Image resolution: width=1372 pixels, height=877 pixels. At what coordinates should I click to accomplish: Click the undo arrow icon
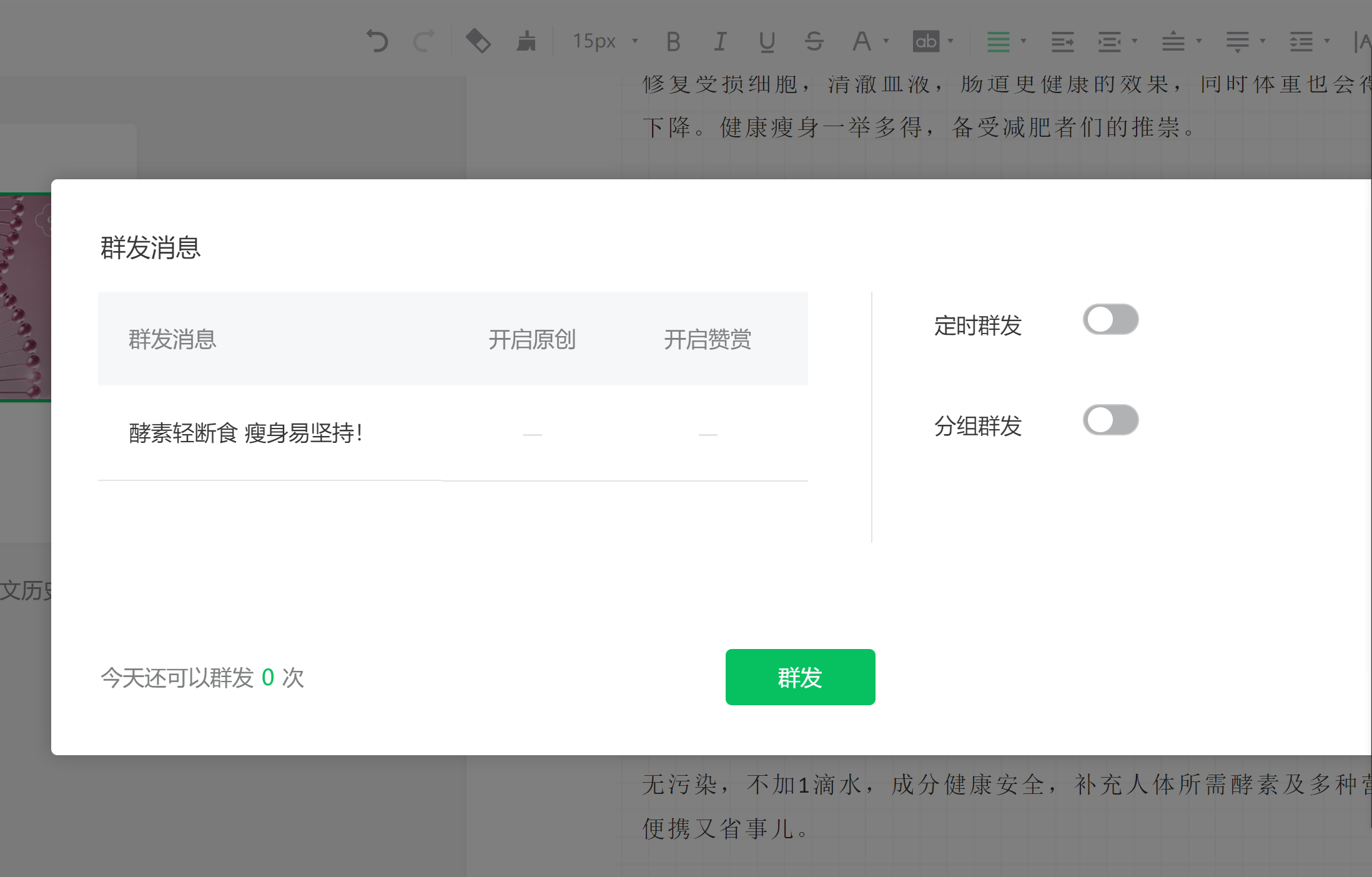point(377,42)
